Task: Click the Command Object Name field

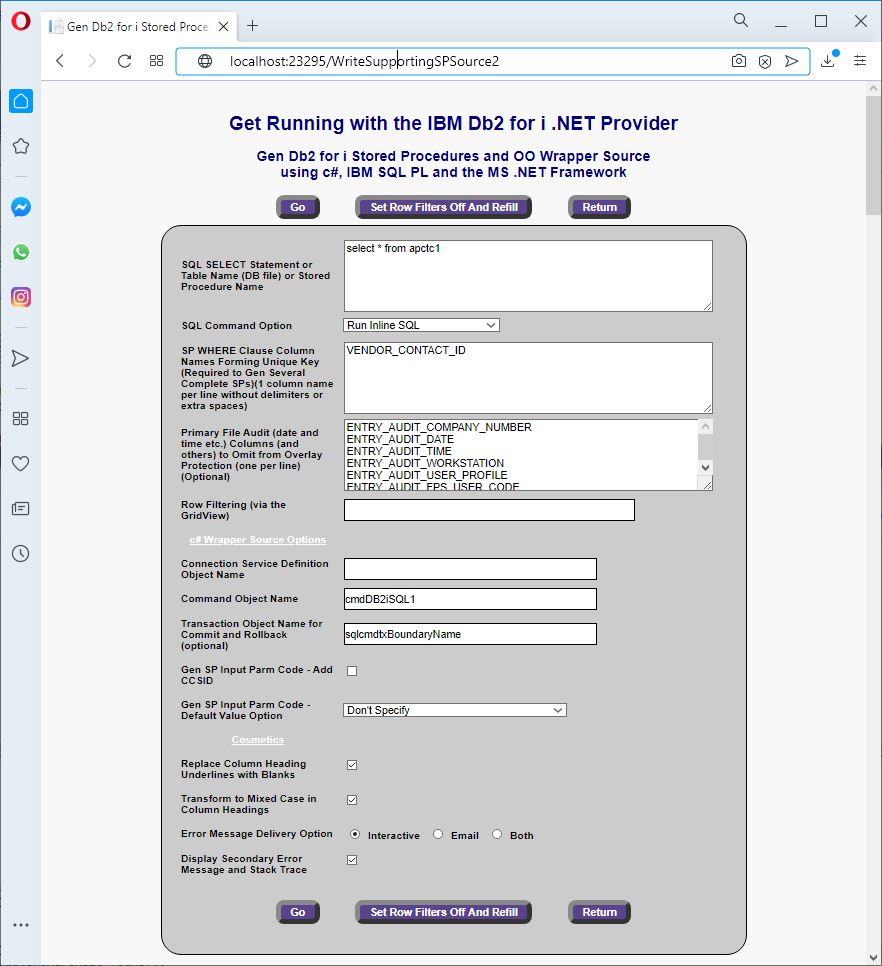Action: pyautogui.click(x=470, y=599)
